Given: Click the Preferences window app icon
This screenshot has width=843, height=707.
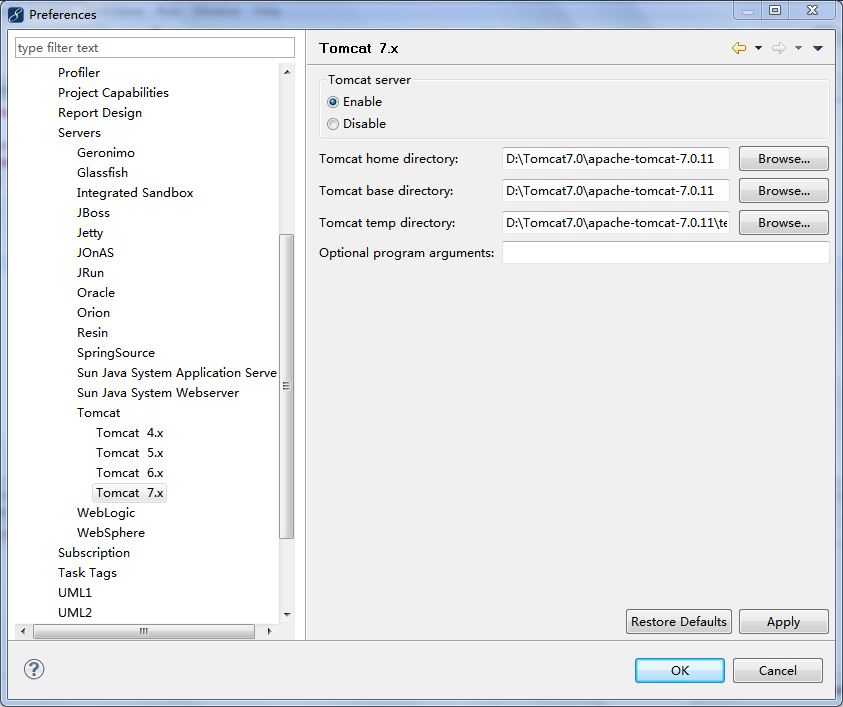Looking at the screenshot, I should (16, 15).
